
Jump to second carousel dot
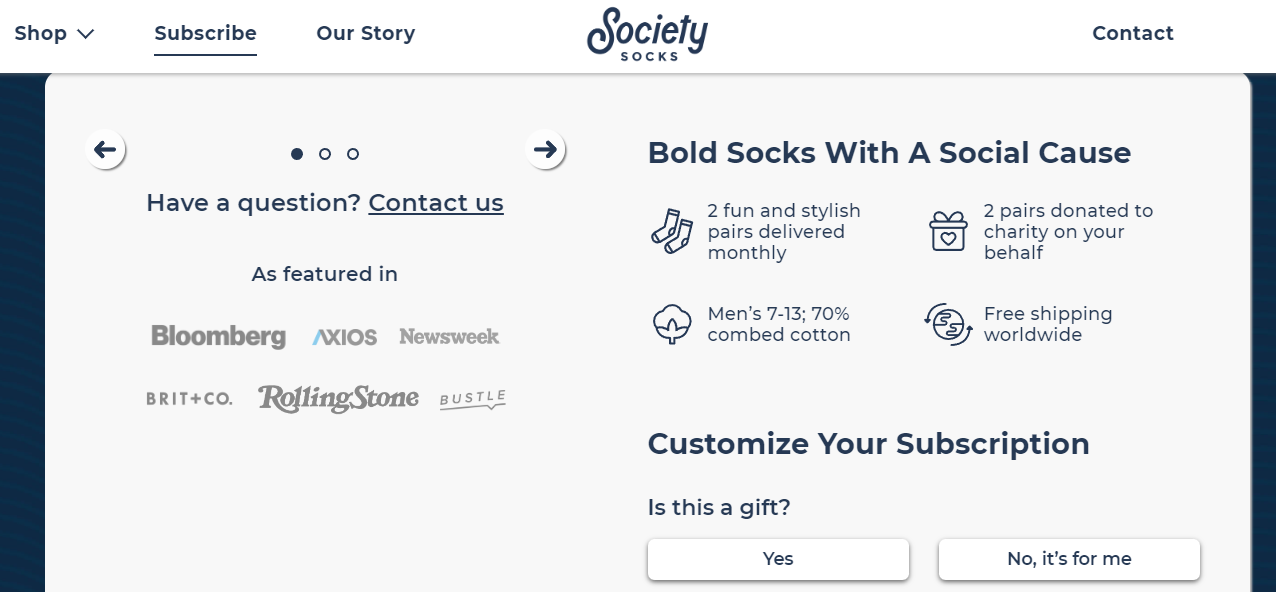325,154
